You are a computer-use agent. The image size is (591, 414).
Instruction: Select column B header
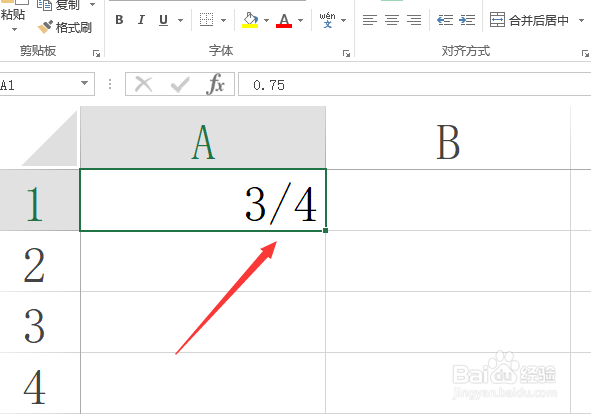[x=448, y=138]
